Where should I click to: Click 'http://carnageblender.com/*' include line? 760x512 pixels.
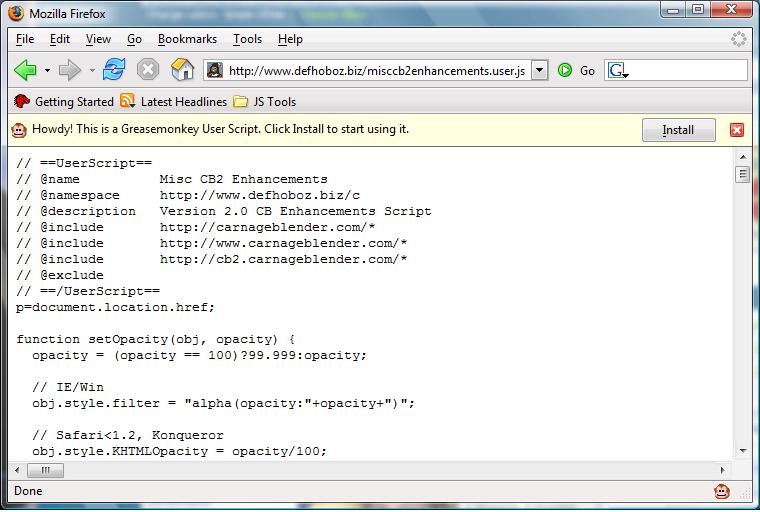click(x=268, y=227)
